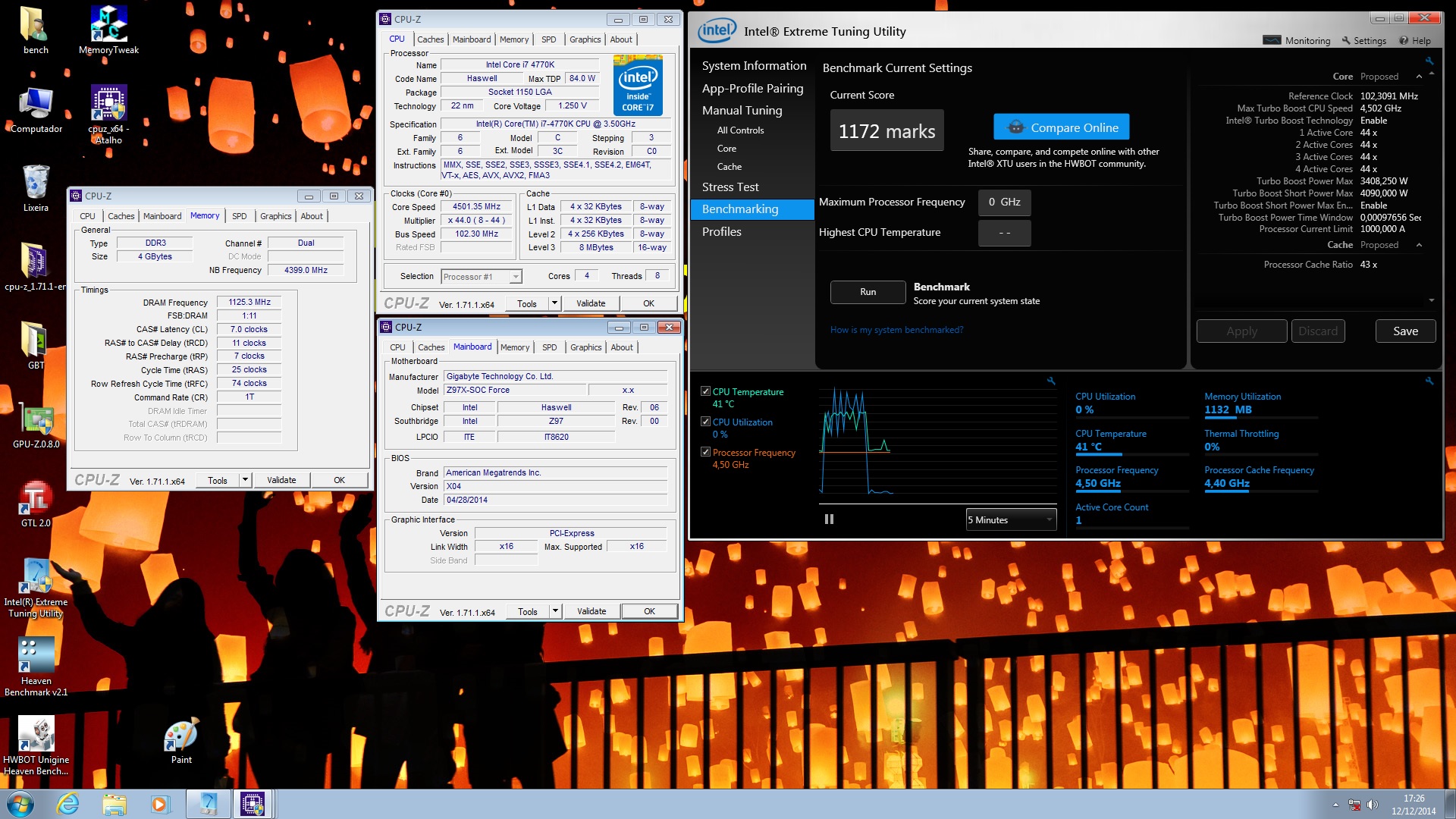Click OK in Memory CPU-Z window
The width and height of the screenshot is (1456, 819).
(339, 480)
